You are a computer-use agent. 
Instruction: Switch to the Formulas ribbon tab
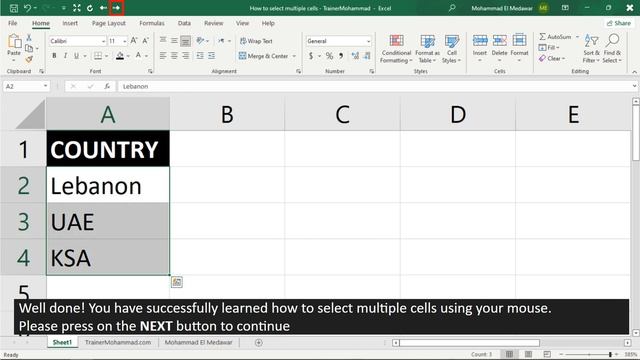tap(152, 23)
